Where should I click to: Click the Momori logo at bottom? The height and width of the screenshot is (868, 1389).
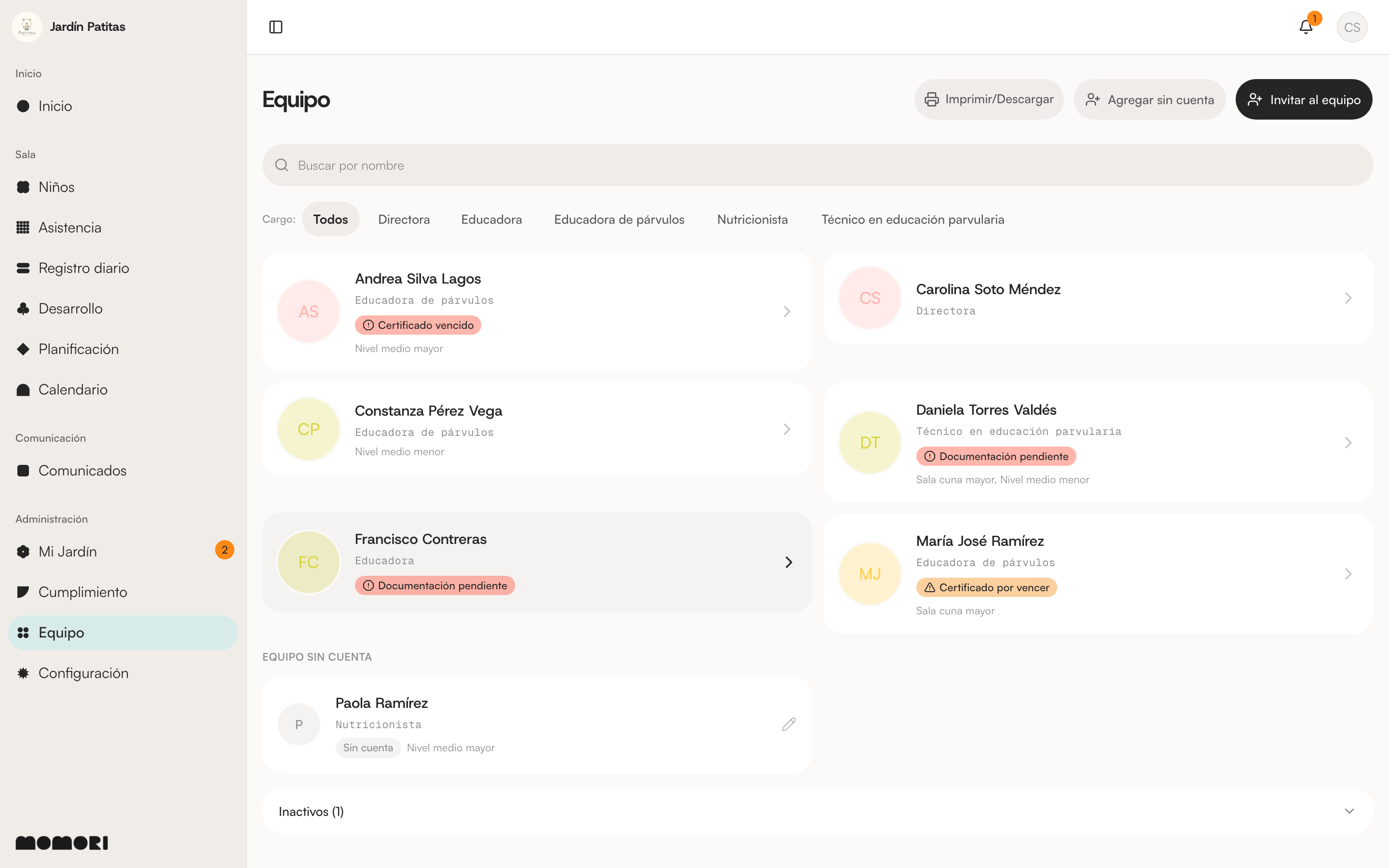pyautogui.click(x=62, y=843)
